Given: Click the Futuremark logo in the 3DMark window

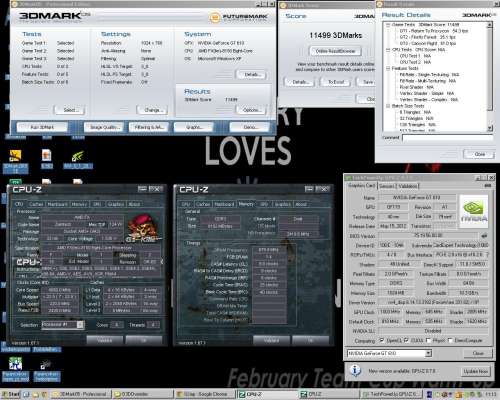Looking at the screenshot, I should click(239, 17).
